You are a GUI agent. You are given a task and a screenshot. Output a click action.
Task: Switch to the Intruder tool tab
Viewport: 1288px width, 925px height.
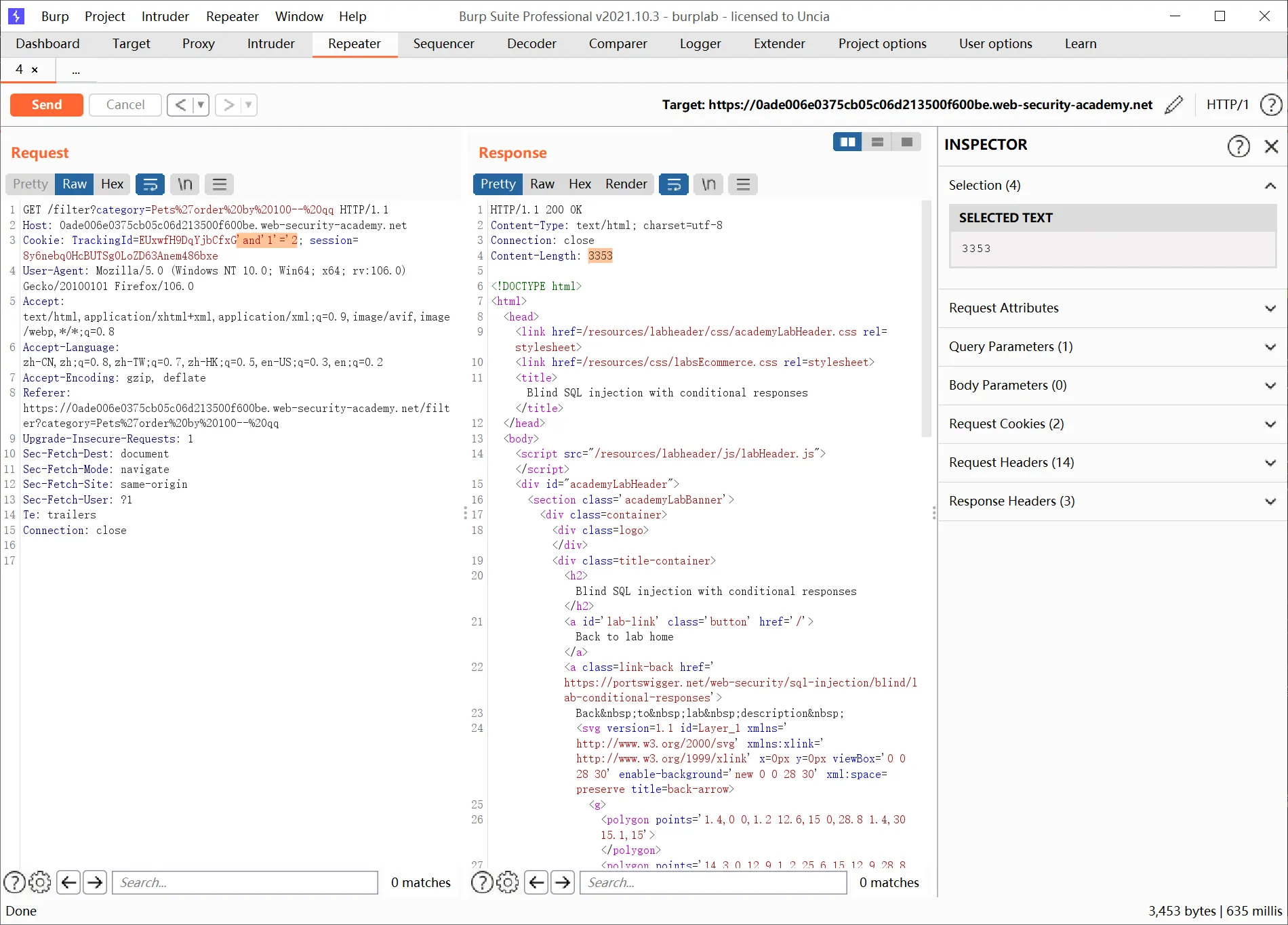[x=270, y=44]
